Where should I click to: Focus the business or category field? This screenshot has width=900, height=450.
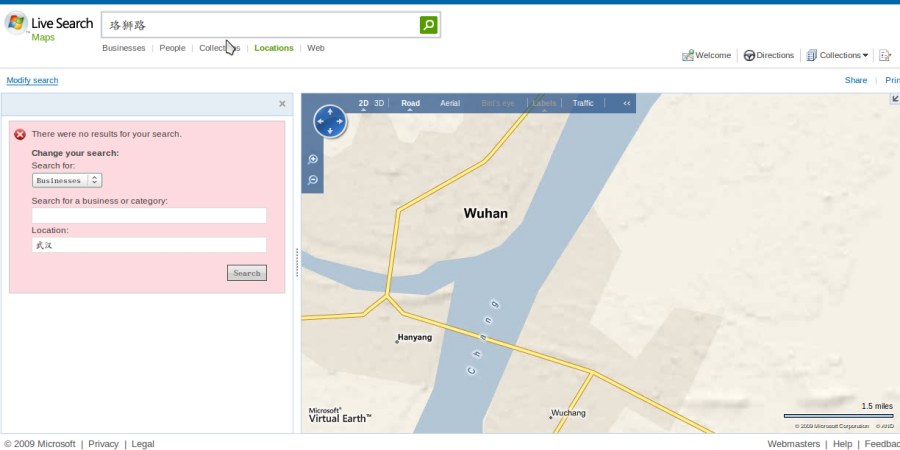[x=149, y=216]
